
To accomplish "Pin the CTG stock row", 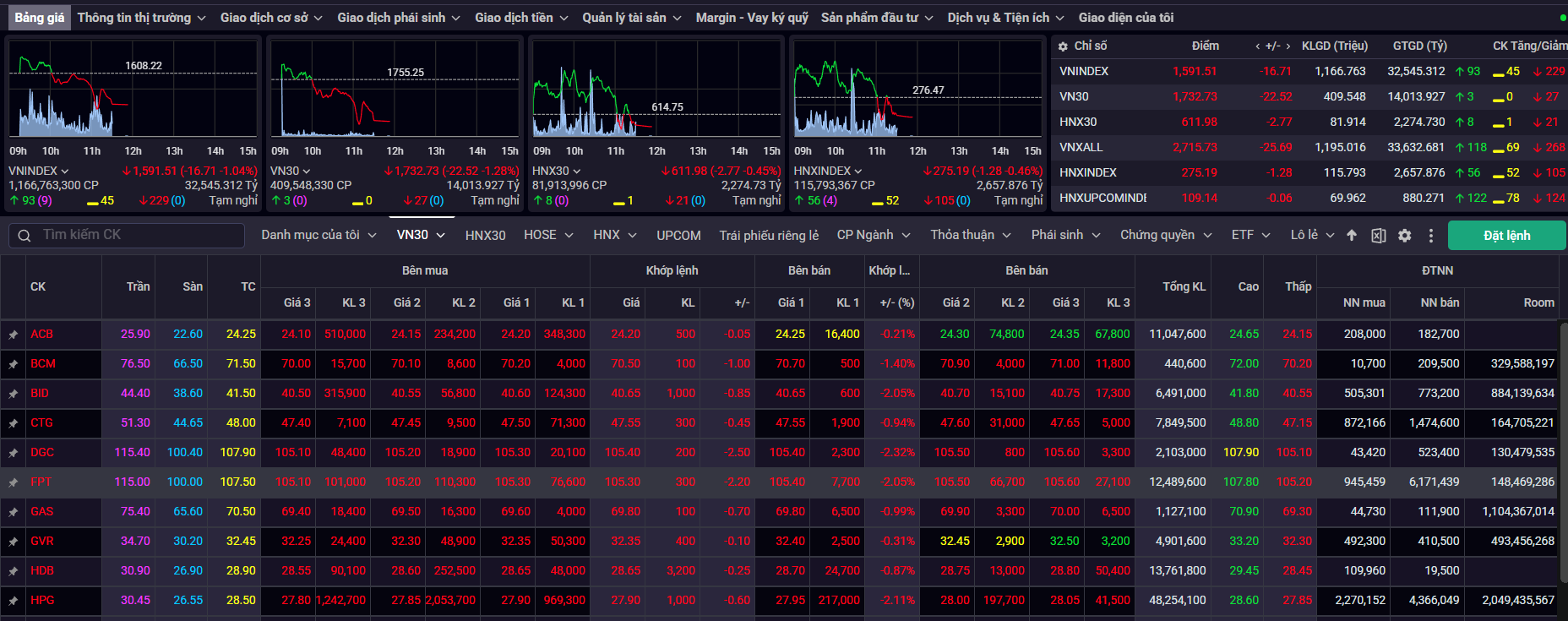I will pos(13,423).
